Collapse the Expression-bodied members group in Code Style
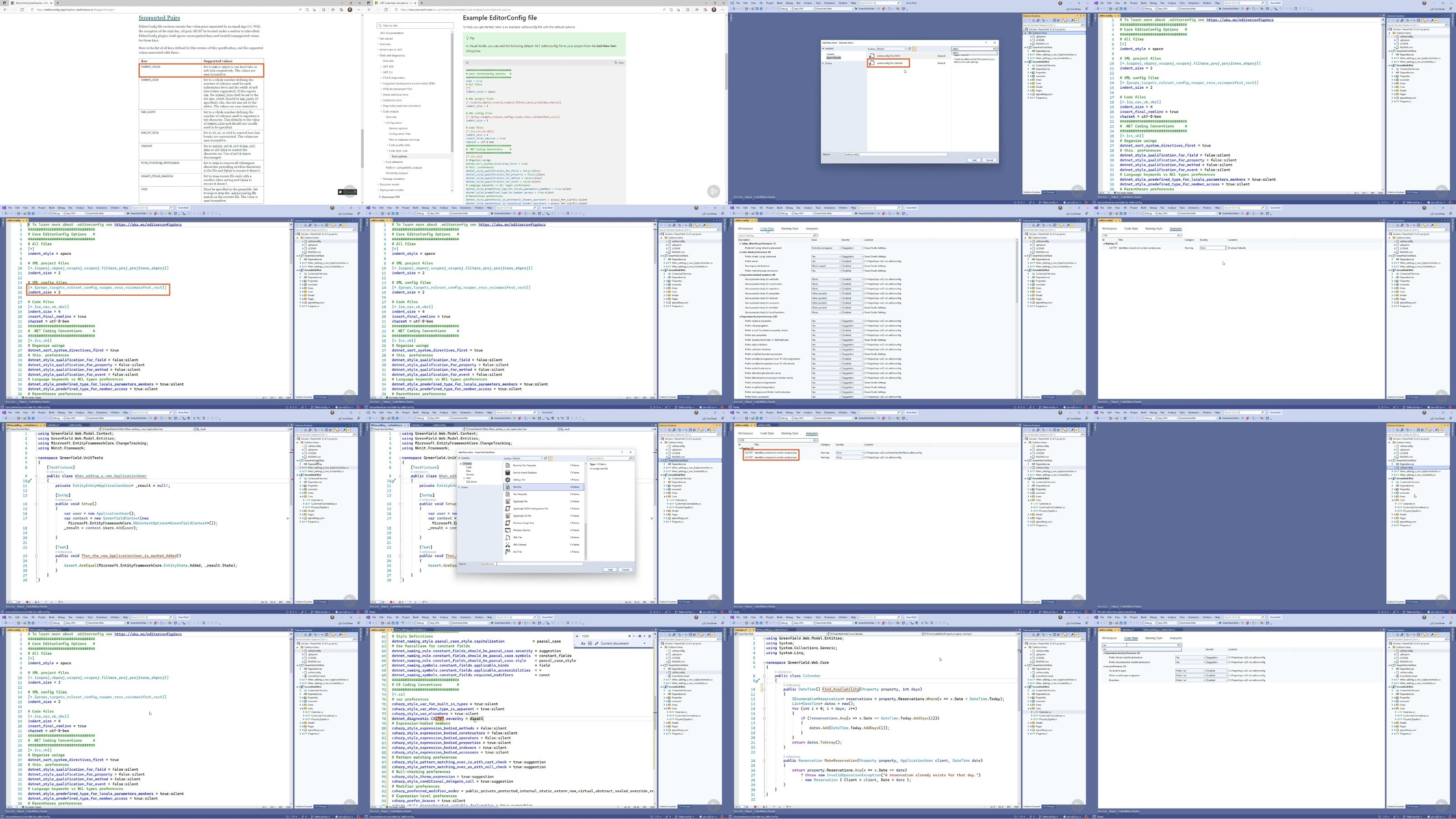This screenshot has width=1456, height=819. [741, 275]
